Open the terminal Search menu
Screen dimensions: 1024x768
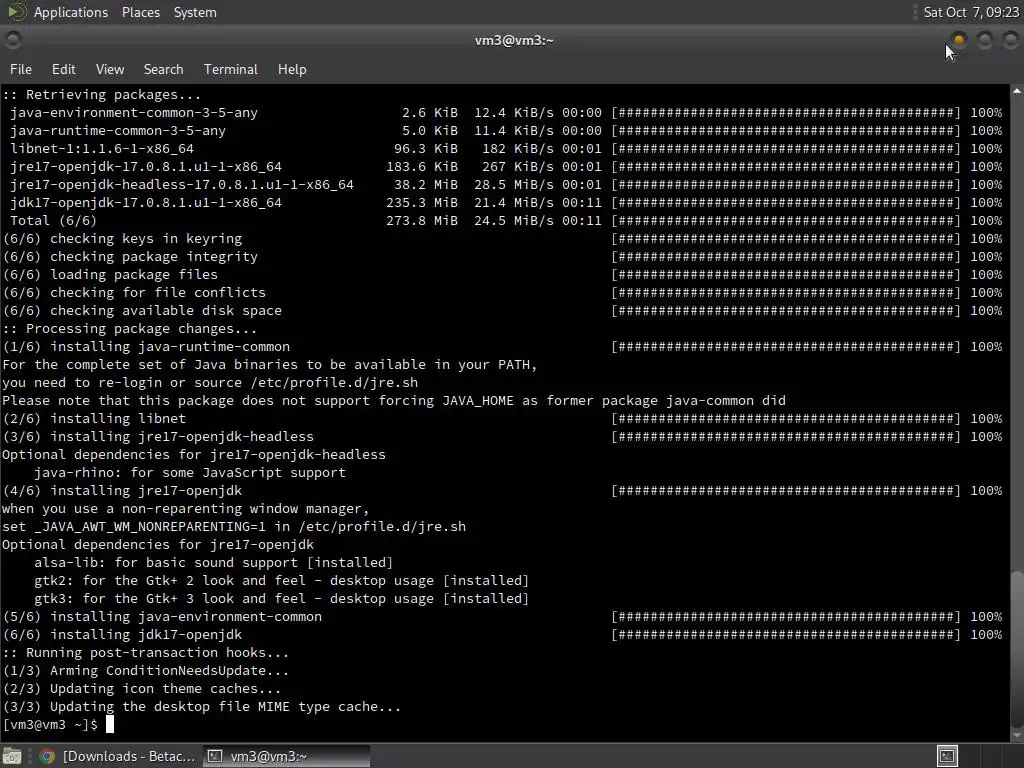[x=163, y=69]
